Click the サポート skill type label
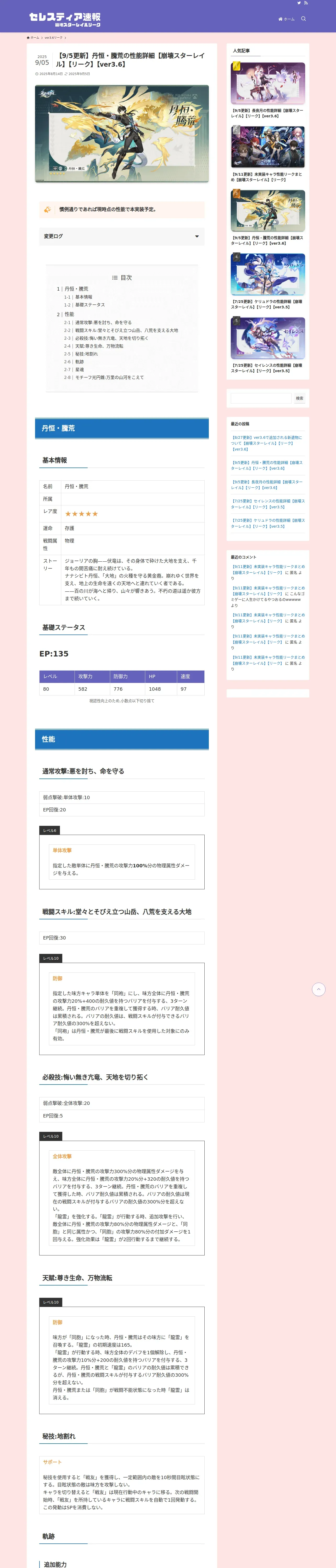This screenshot has width=336, height=1568. coord(52,1462)
